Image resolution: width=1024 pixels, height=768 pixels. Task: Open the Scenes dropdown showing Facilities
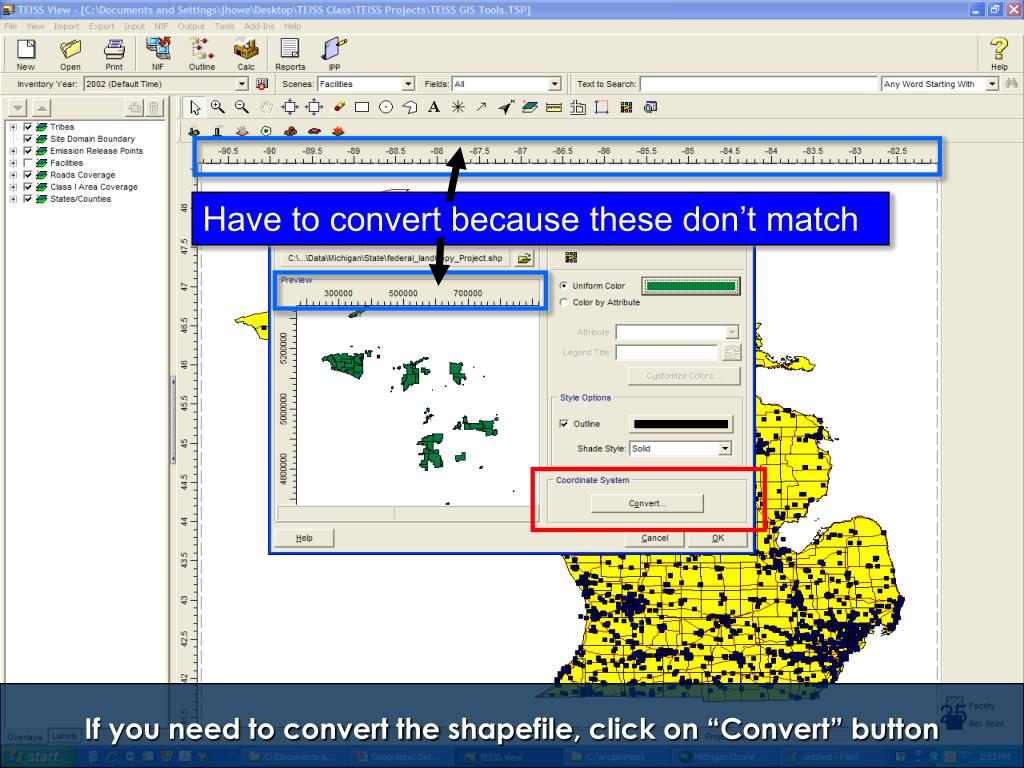(x=408, y=84)
